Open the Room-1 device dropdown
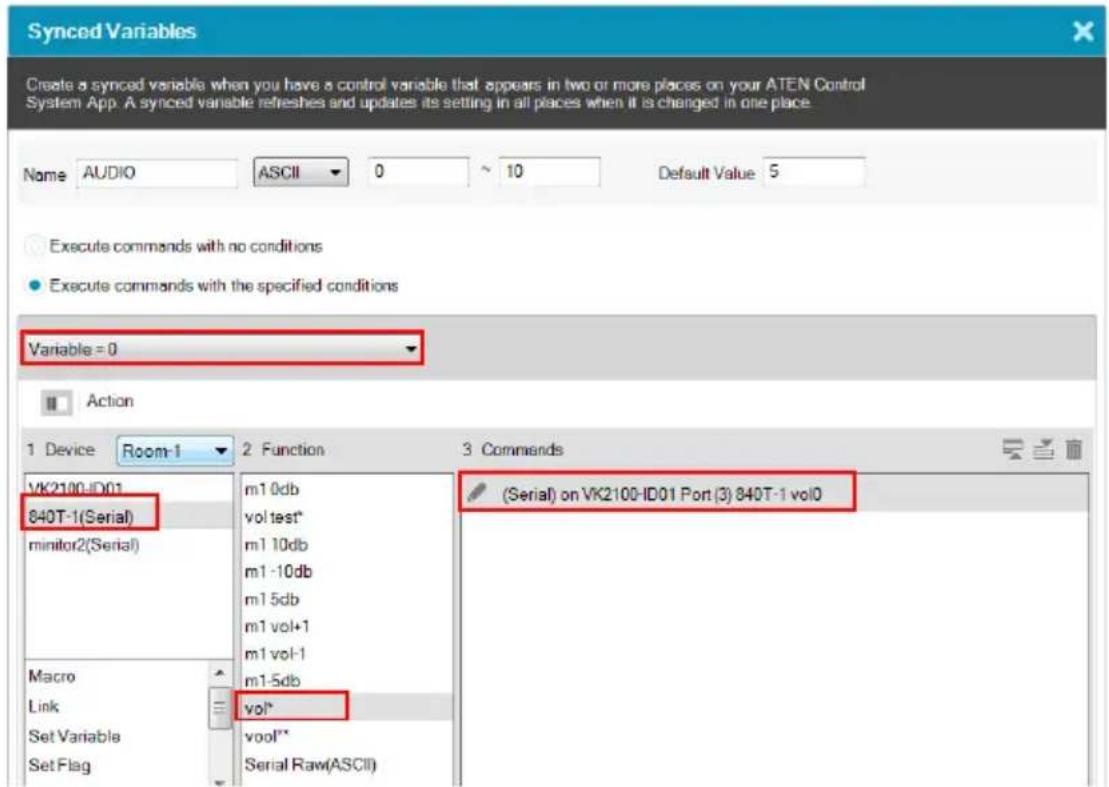The width and height of the screenshot is (1109, 787). (x=175, y=450)
